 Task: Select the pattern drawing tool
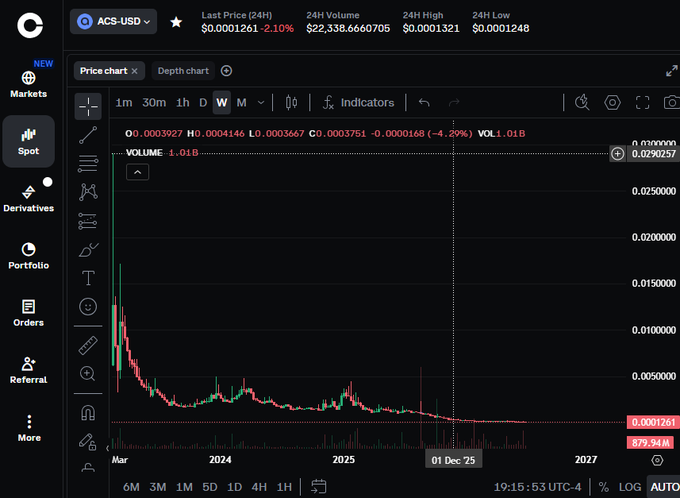pos(88,192)
